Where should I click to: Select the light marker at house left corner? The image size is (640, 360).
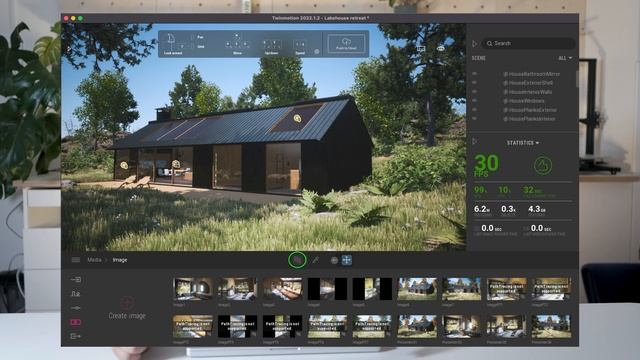click(124, 165)
